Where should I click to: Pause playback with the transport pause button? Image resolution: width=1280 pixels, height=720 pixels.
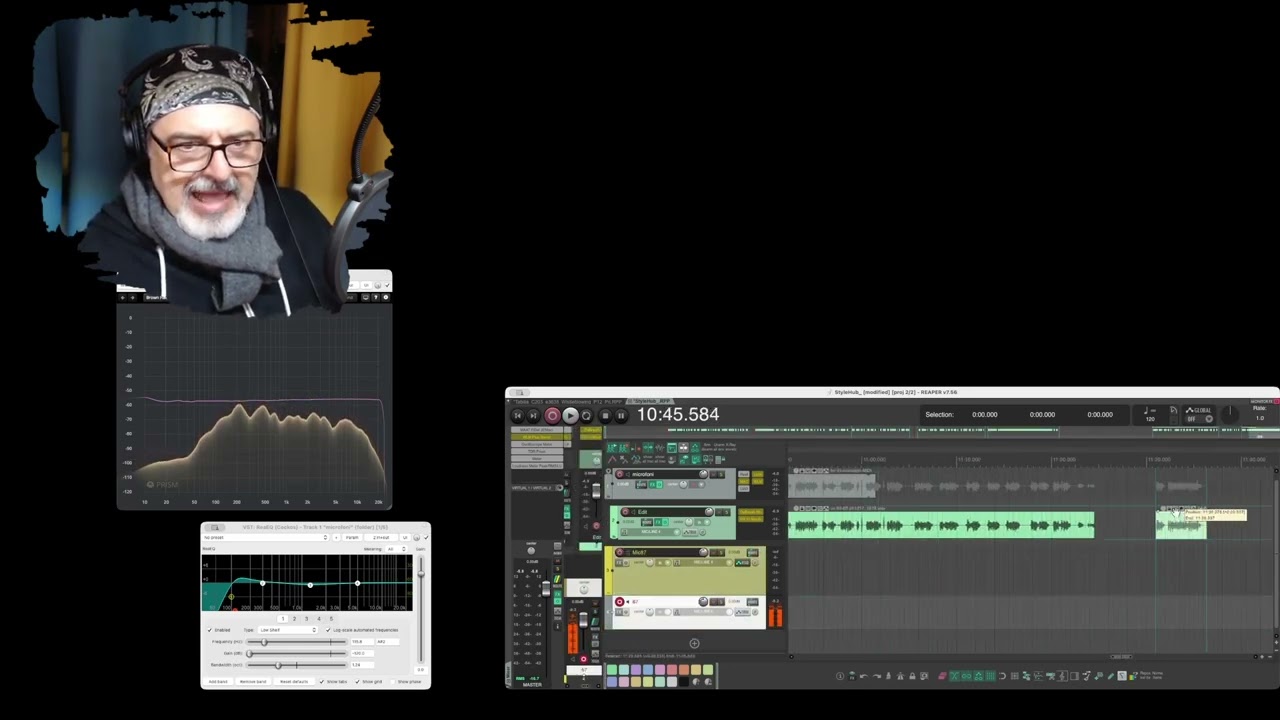(x=621, y=415)
